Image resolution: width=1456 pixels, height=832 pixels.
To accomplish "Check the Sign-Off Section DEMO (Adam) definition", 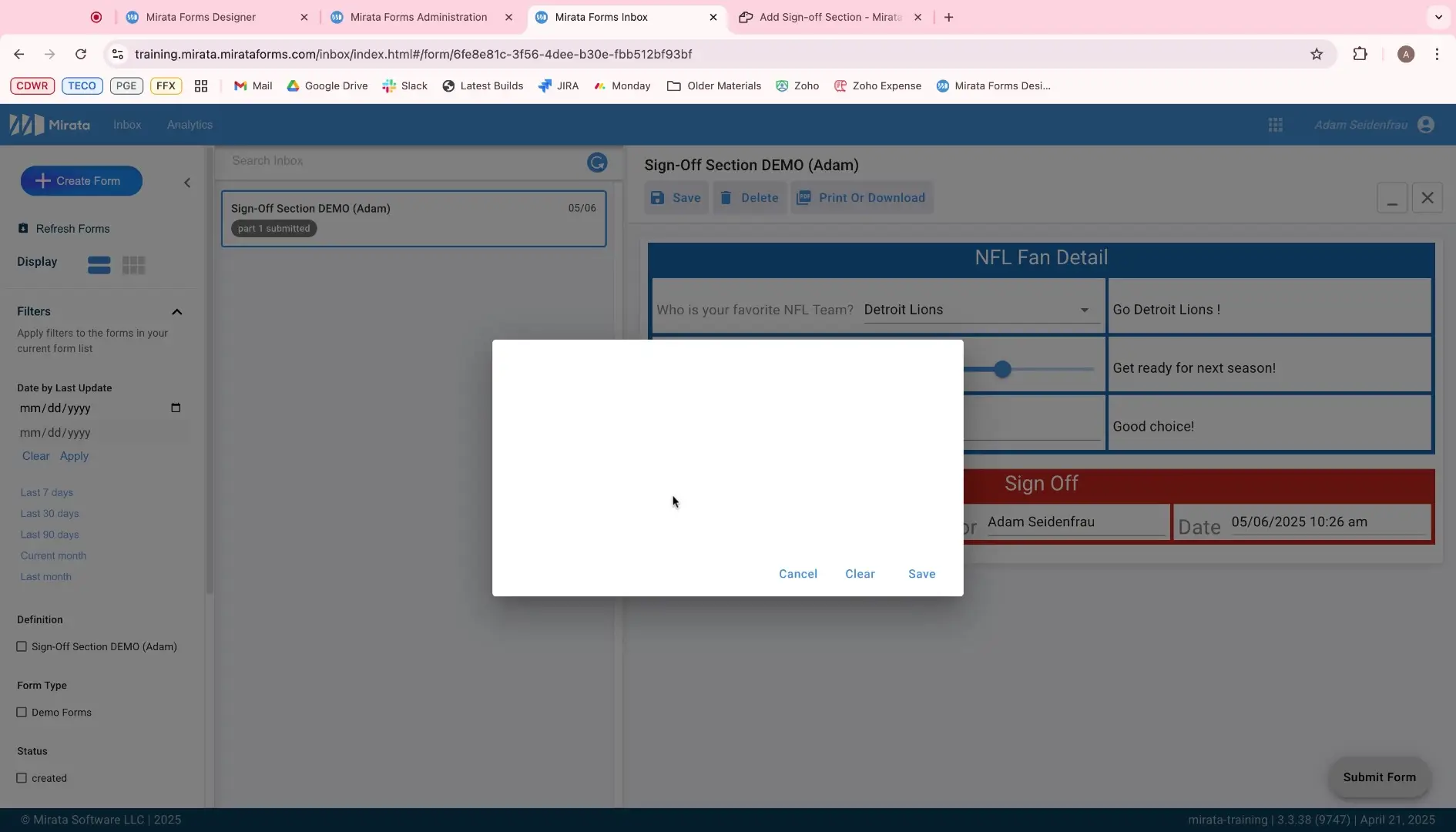I will tap(22, 647).
